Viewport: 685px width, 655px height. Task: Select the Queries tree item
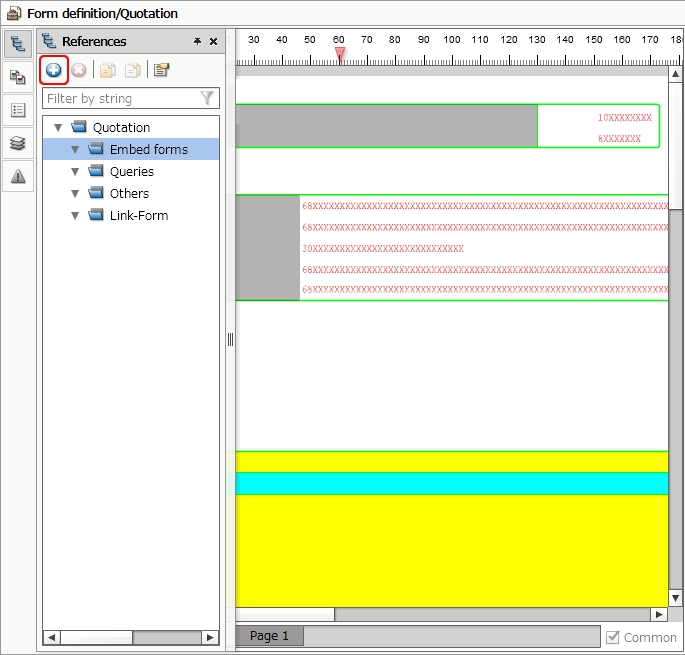(x=132, y=171)
